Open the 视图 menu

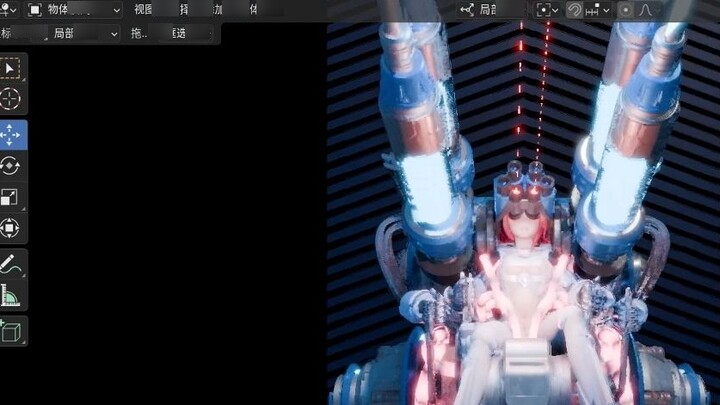point(144,10)
